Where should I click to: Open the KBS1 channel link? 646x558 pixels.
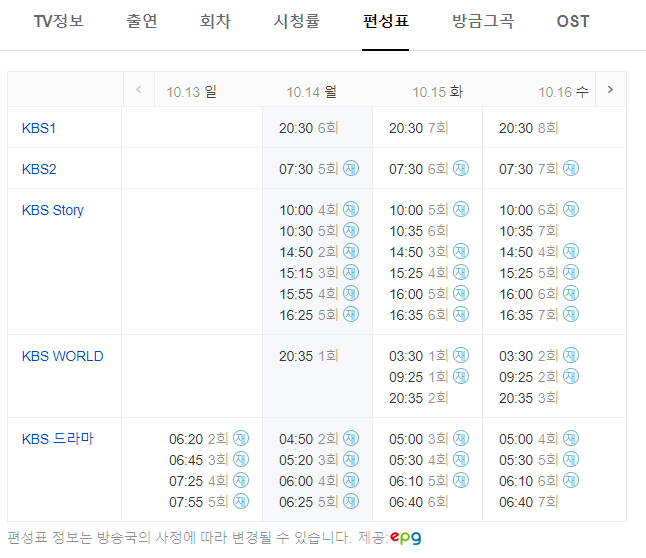[x=39, y=128]
